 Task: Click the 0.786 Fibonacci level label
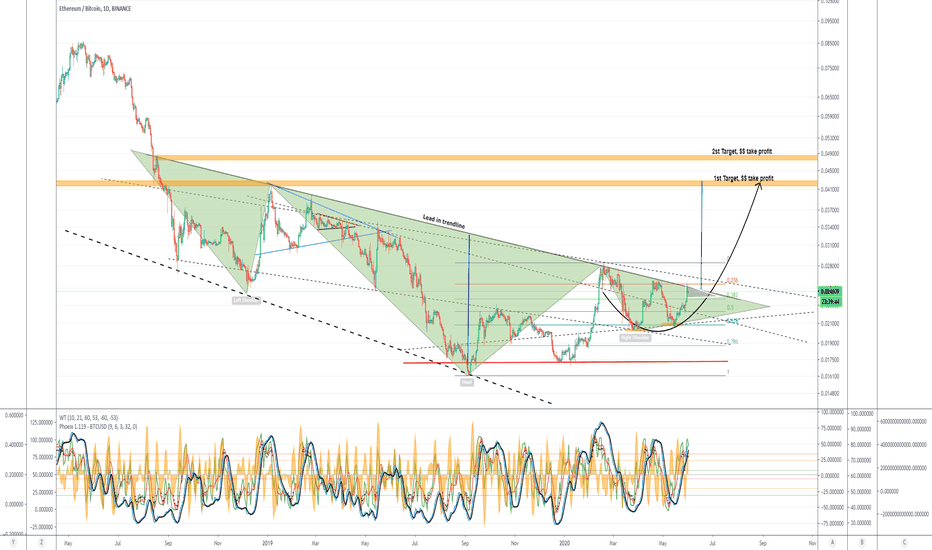[x=732, y=342]
